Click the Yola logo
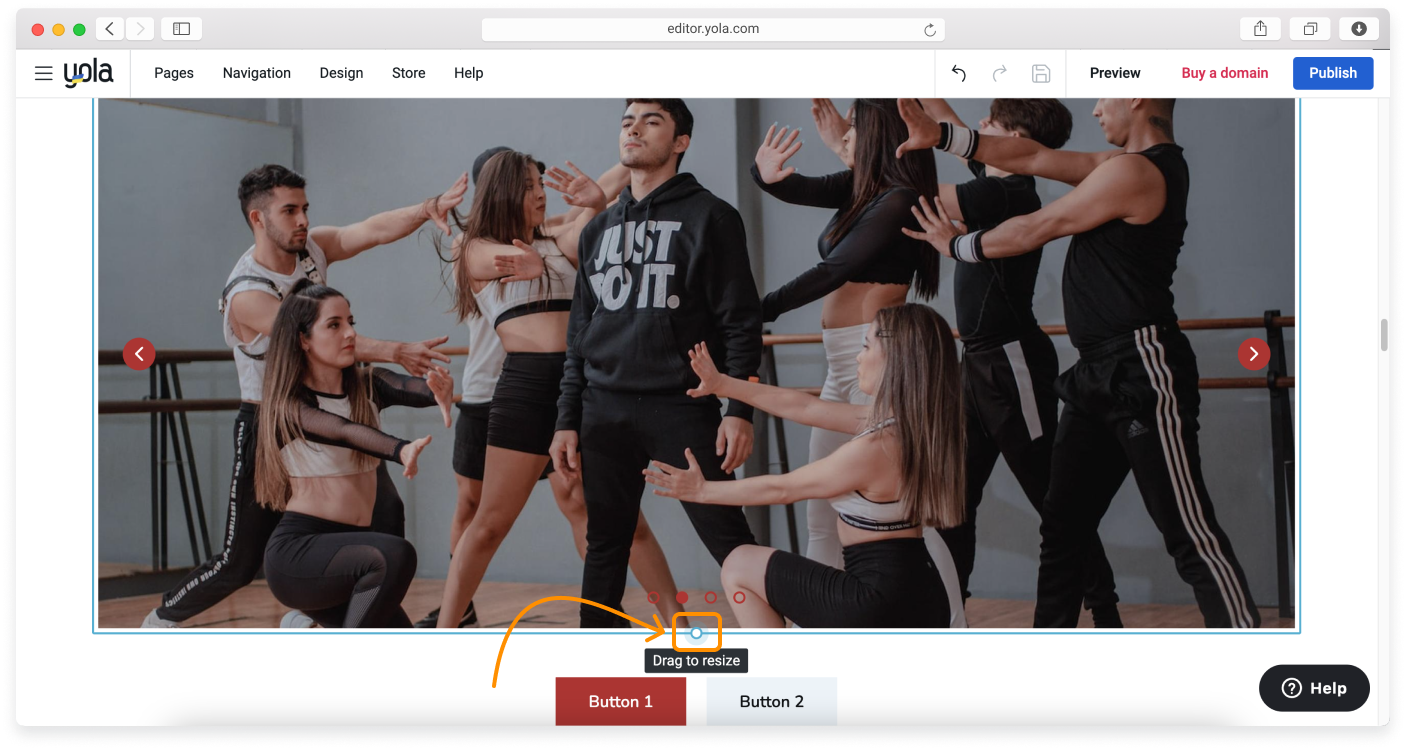The image size is (1406, 750). (x=88, y=71)
